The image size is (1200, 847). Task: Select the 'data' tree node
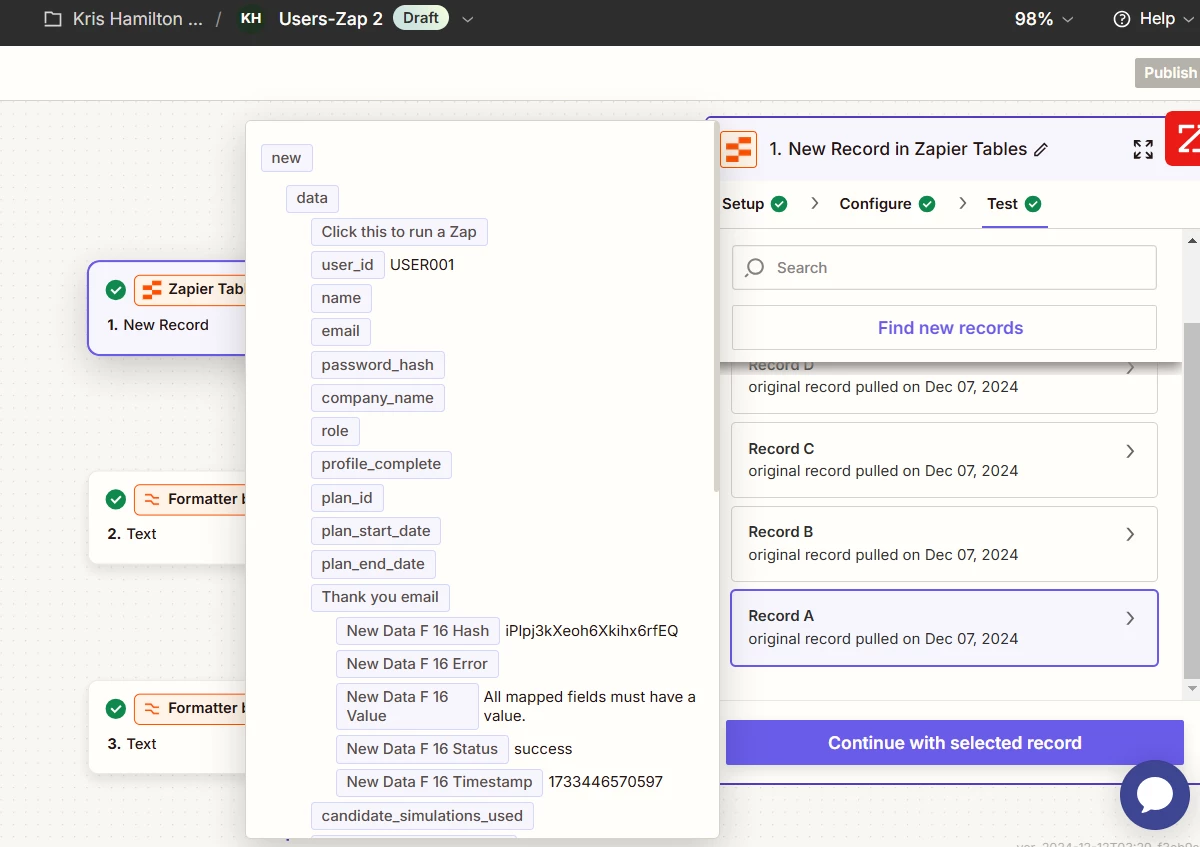point(312,198)
